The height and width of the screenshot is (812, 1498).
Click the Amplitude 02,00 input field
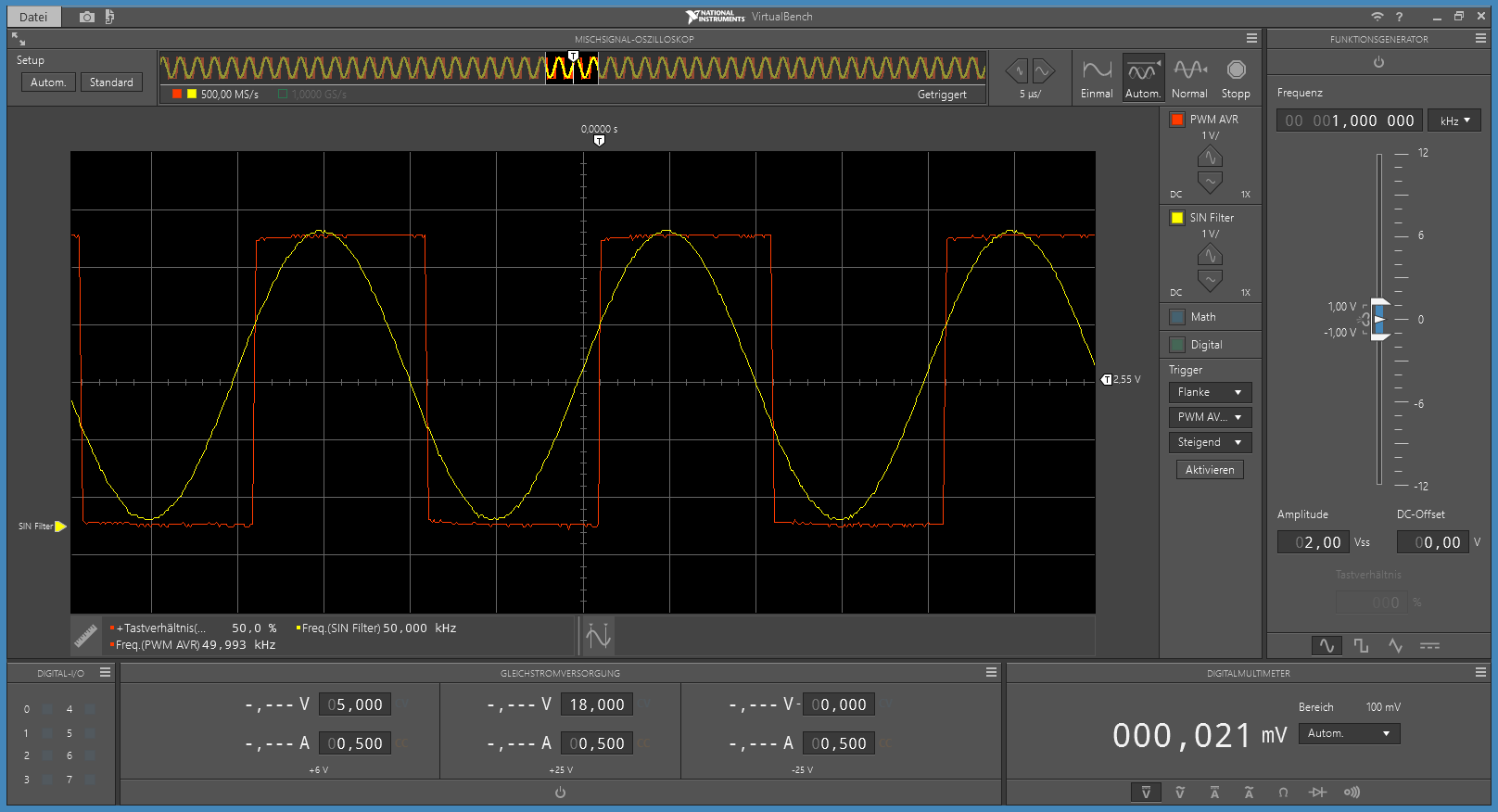(1314, 542)
